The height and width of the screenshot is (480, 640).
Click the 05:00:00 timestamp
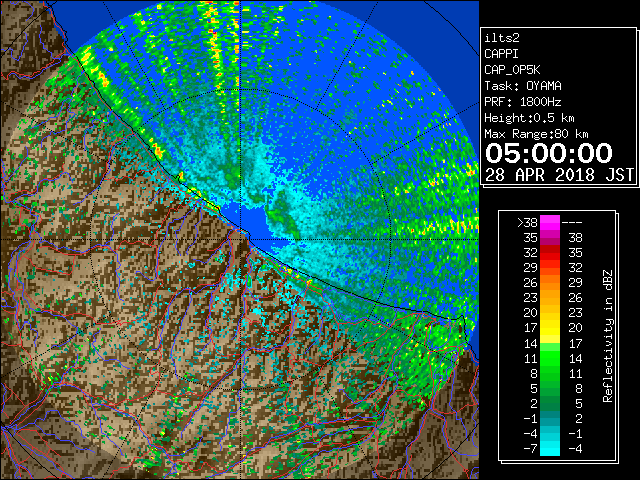click(x=549, y=153)
